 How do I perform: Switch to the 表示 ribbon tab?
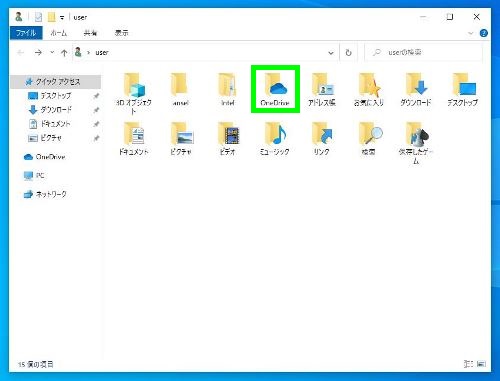(121, 33)
